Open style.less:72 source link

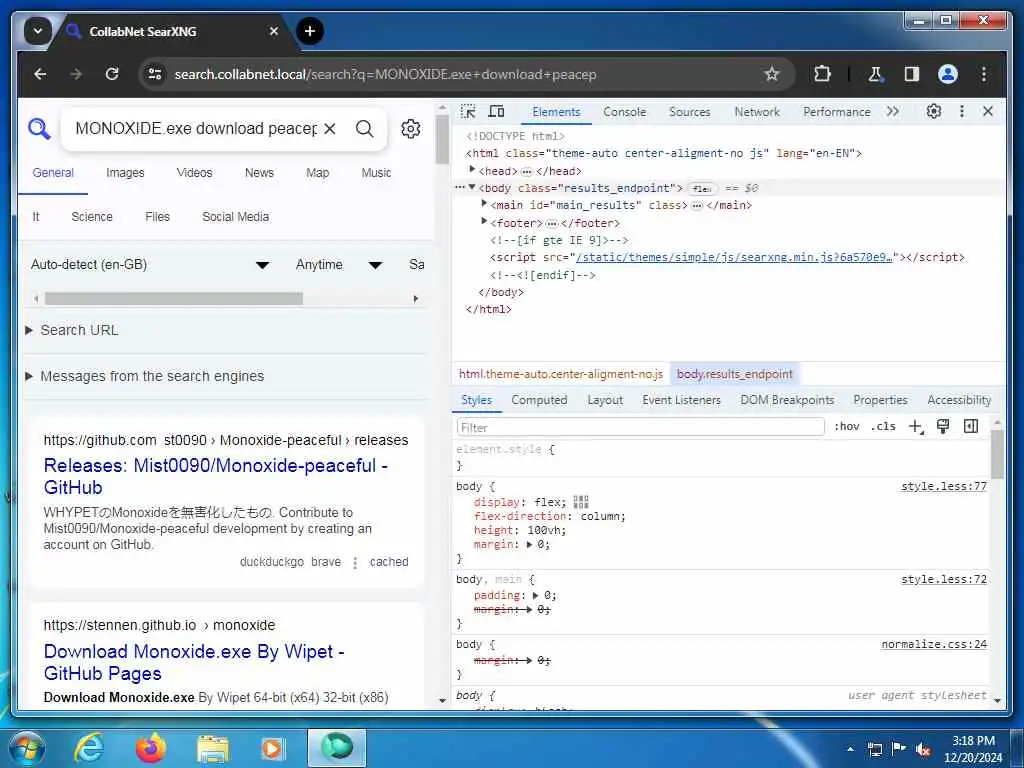[944, 579]
